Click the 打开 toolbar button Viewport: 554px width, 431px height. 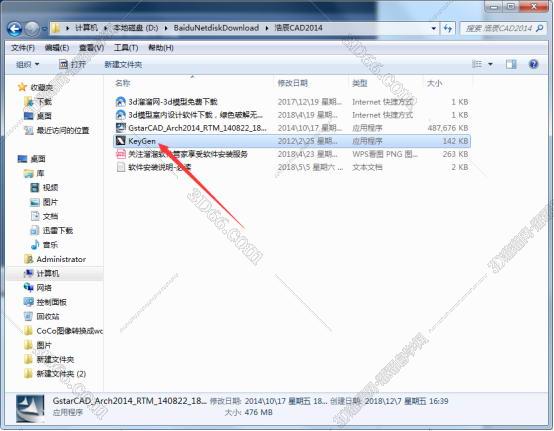(72, 65)
